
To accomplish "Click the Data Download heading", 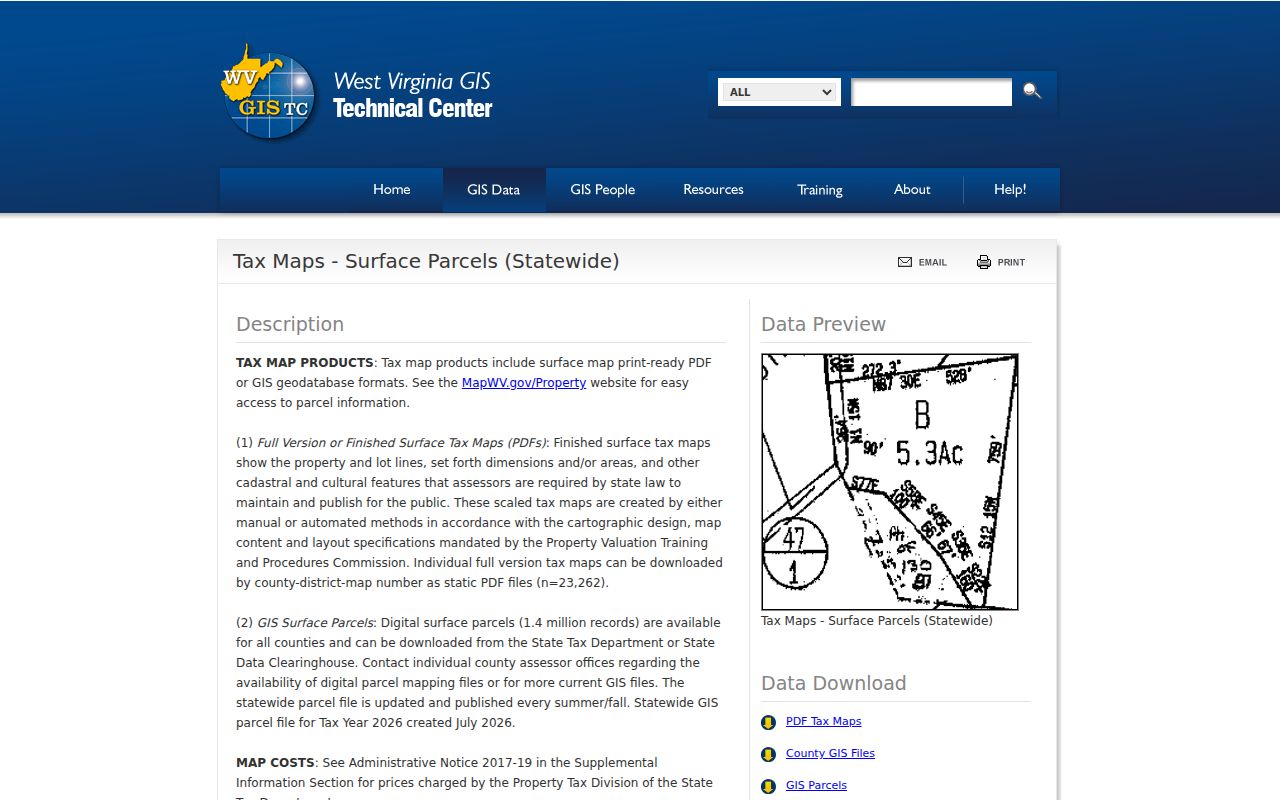I will (833, 683).
